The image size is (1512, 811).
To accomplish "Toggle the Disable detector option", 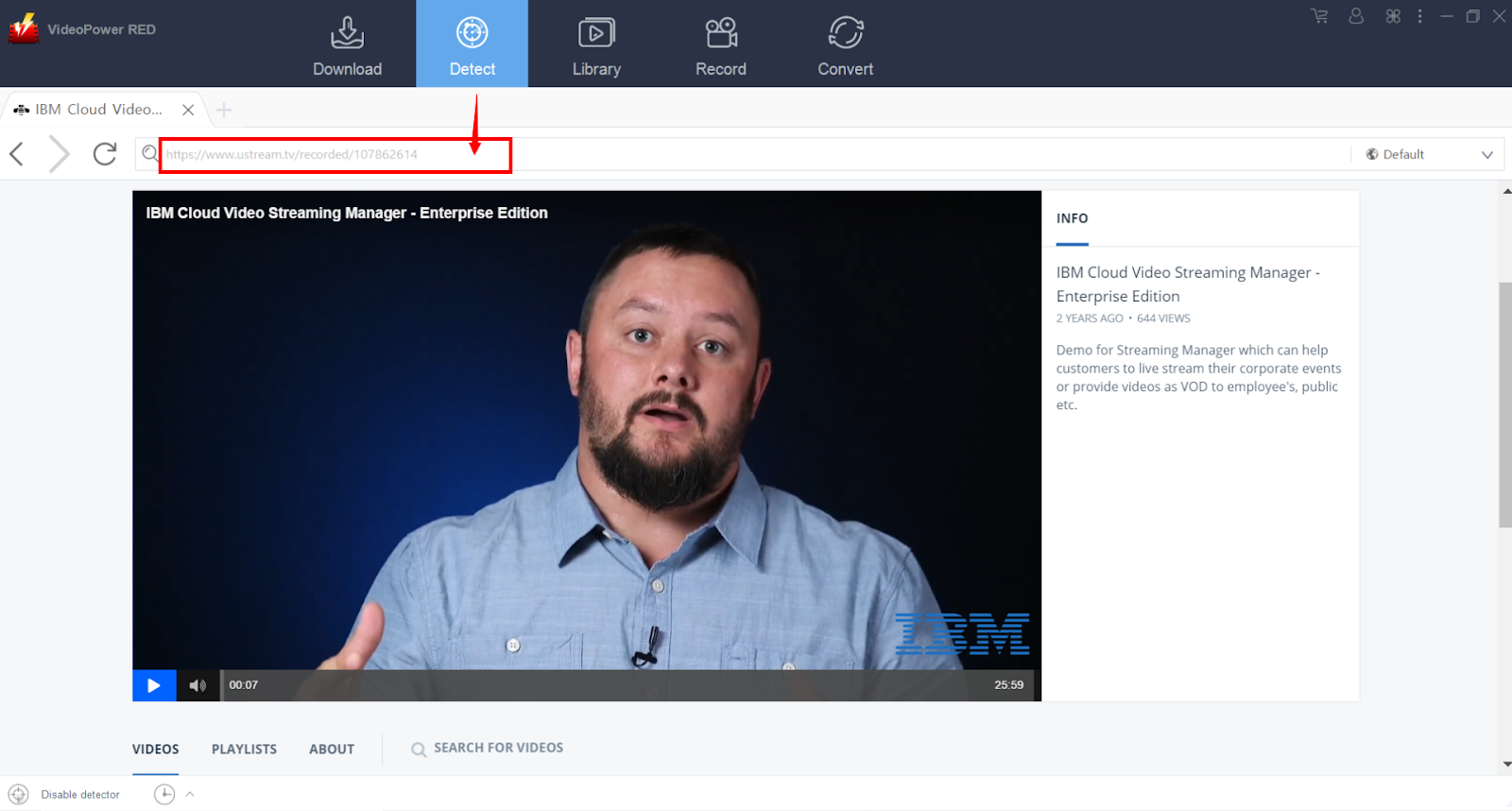I will click(80, 795).
